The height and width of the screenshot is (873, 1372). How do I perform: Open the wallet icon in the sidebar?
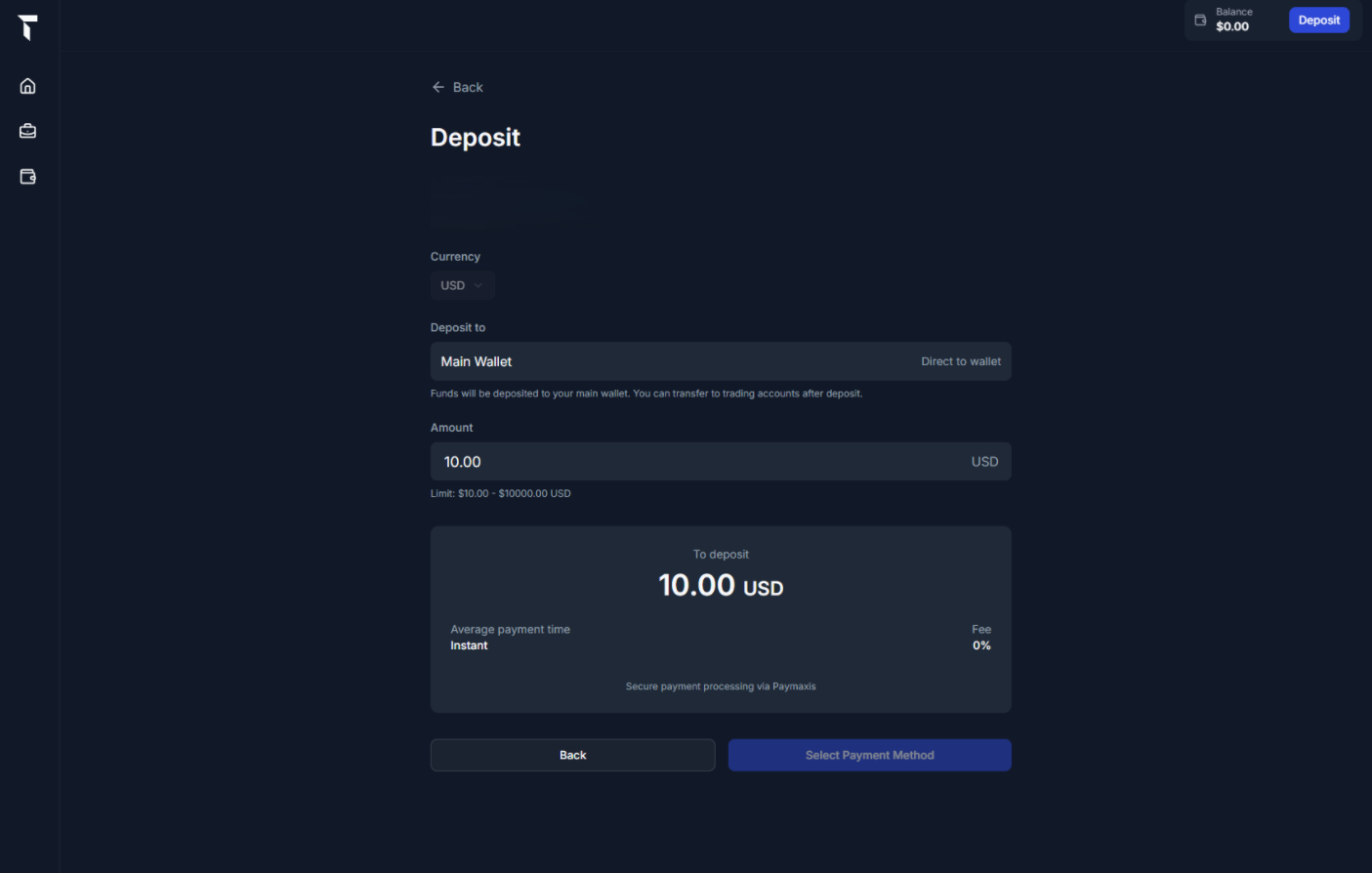(x=28, y=177)
